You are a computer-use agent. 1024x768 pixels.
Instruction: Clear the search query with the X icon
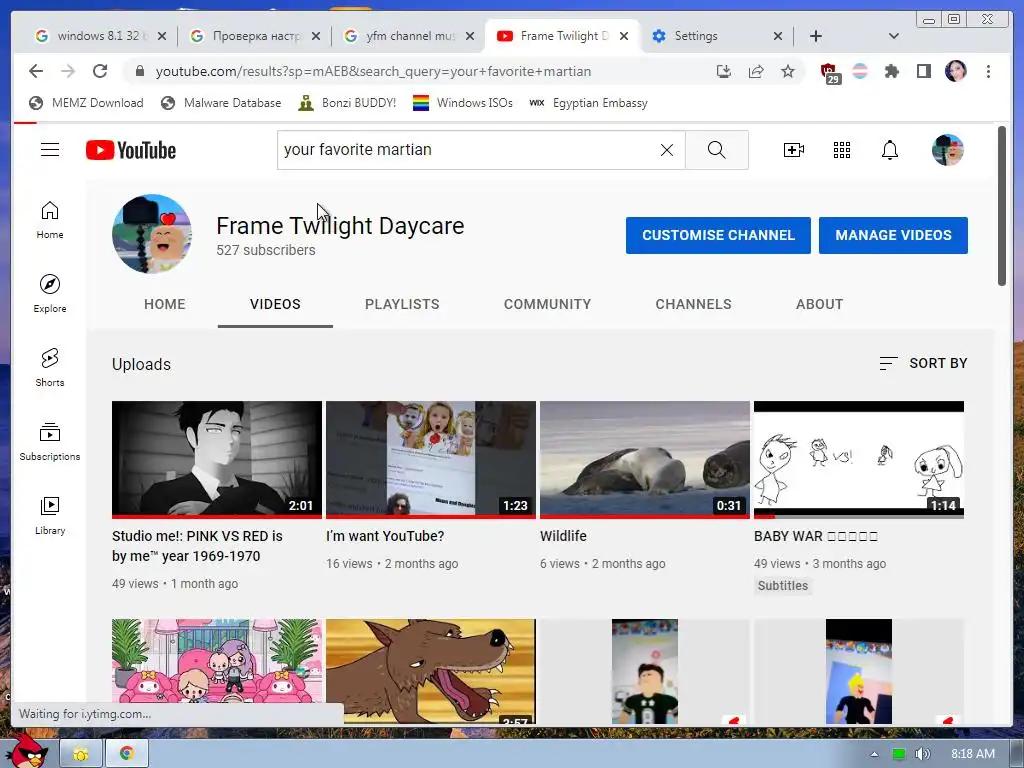tap(667, 150)
